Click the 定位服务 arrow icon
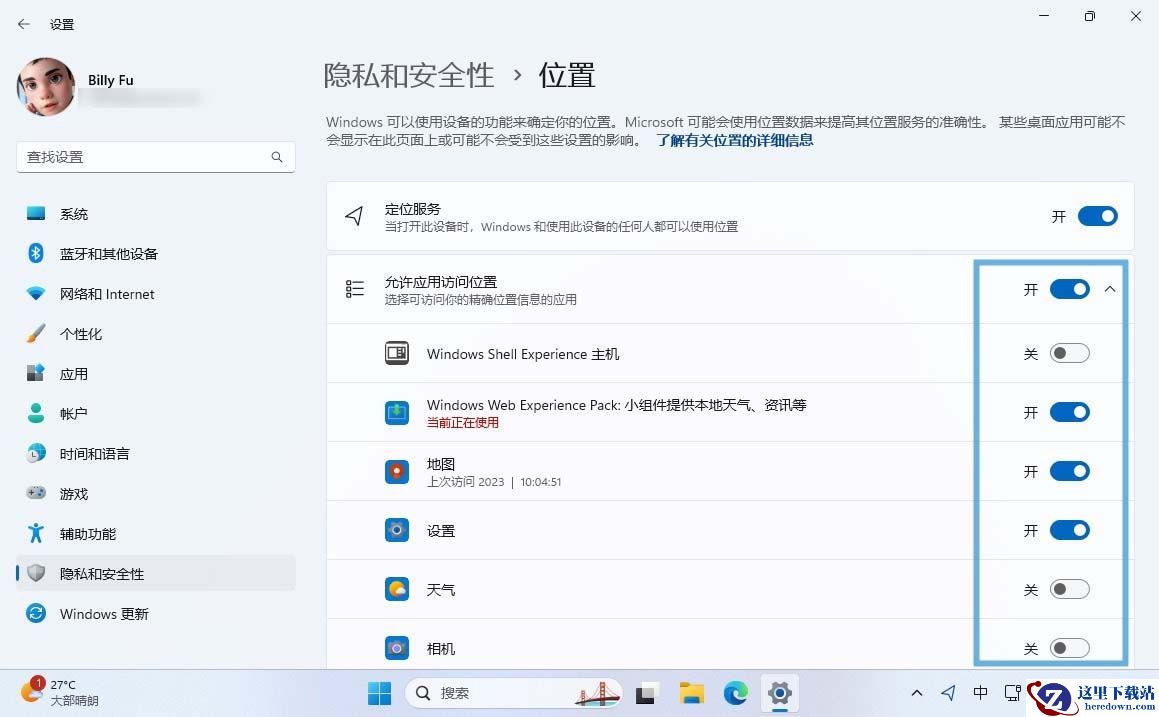Screen dimensions: 1159x717 click(x=354, y=216)
